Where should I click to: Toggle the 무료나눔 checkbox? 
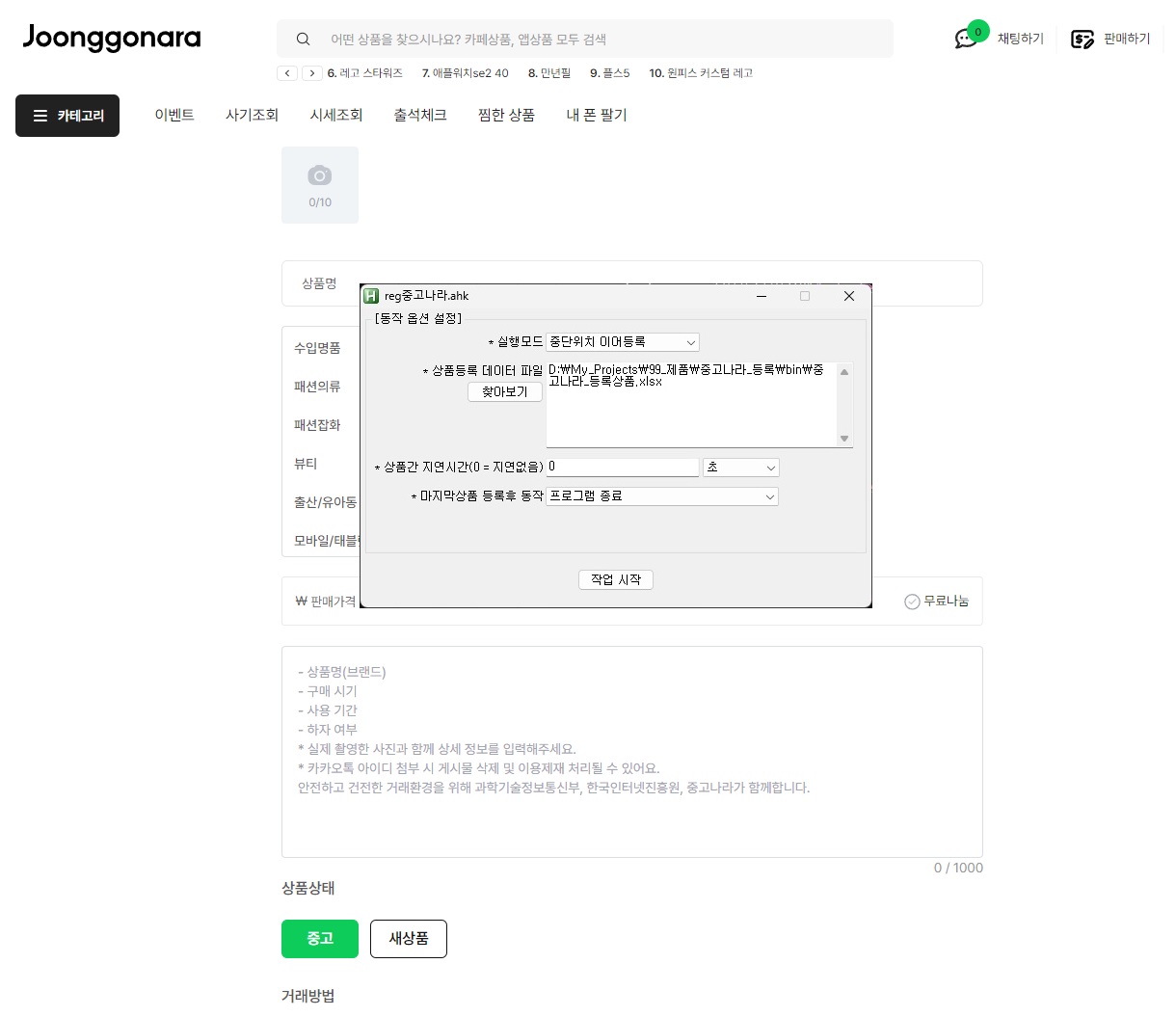(x=912, y=602)
